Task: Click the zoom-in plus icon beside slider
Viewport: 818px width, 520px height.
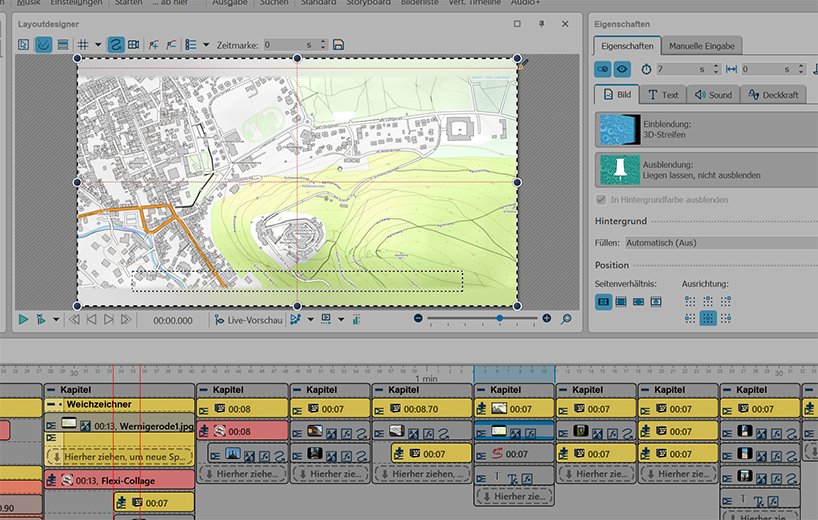Action: point(546,319)
